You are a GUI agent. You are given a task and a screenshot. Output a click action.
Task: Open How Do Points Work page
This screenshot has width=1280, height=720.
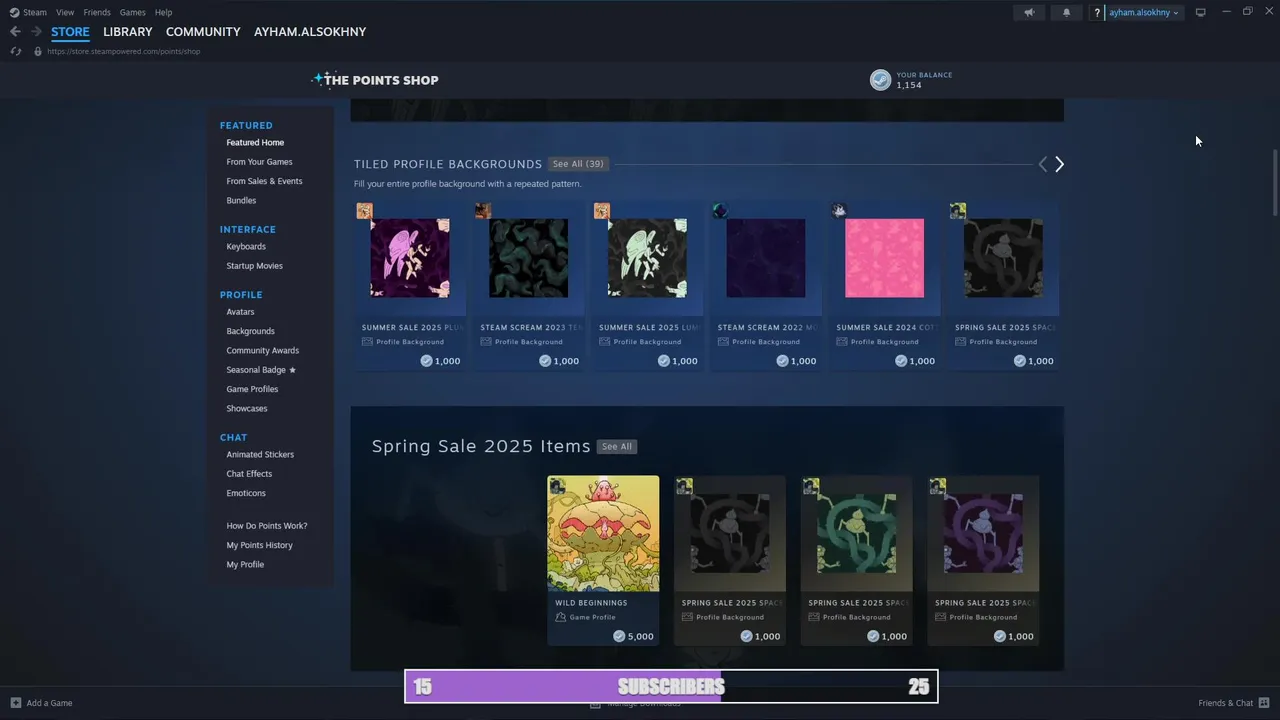[267, 526]
